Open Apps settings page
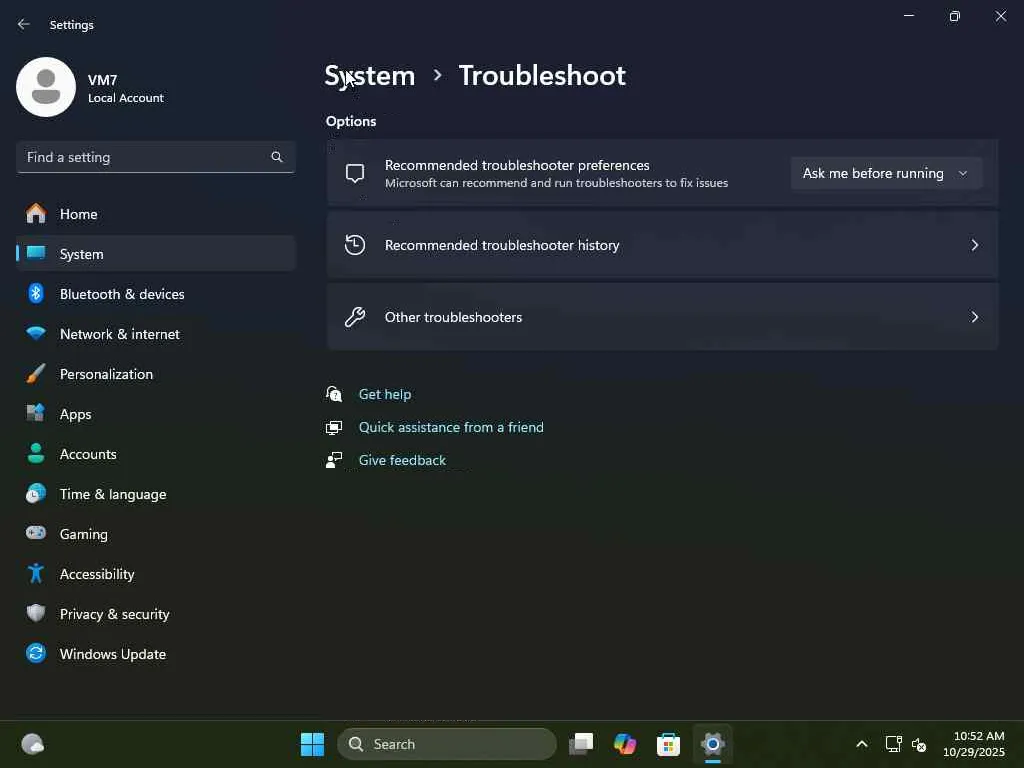Screen dimensions: 1024x768 pos(155,413)
